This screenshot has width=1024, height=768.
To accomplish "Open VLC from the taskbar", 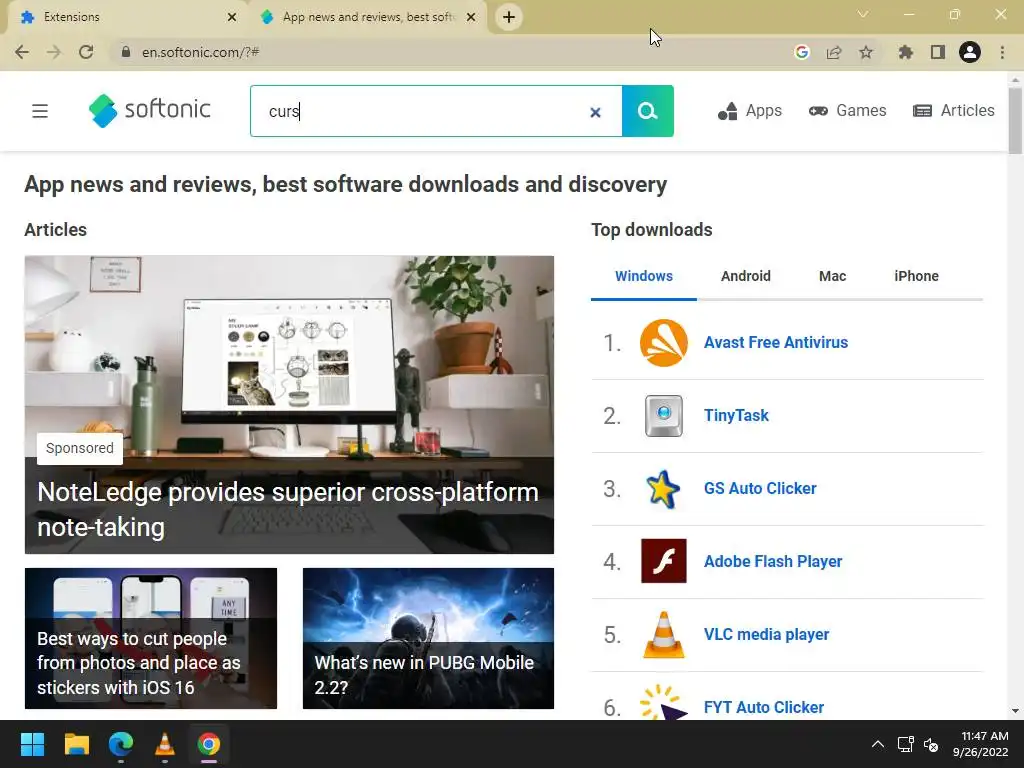I will click(x=165, y=744).
